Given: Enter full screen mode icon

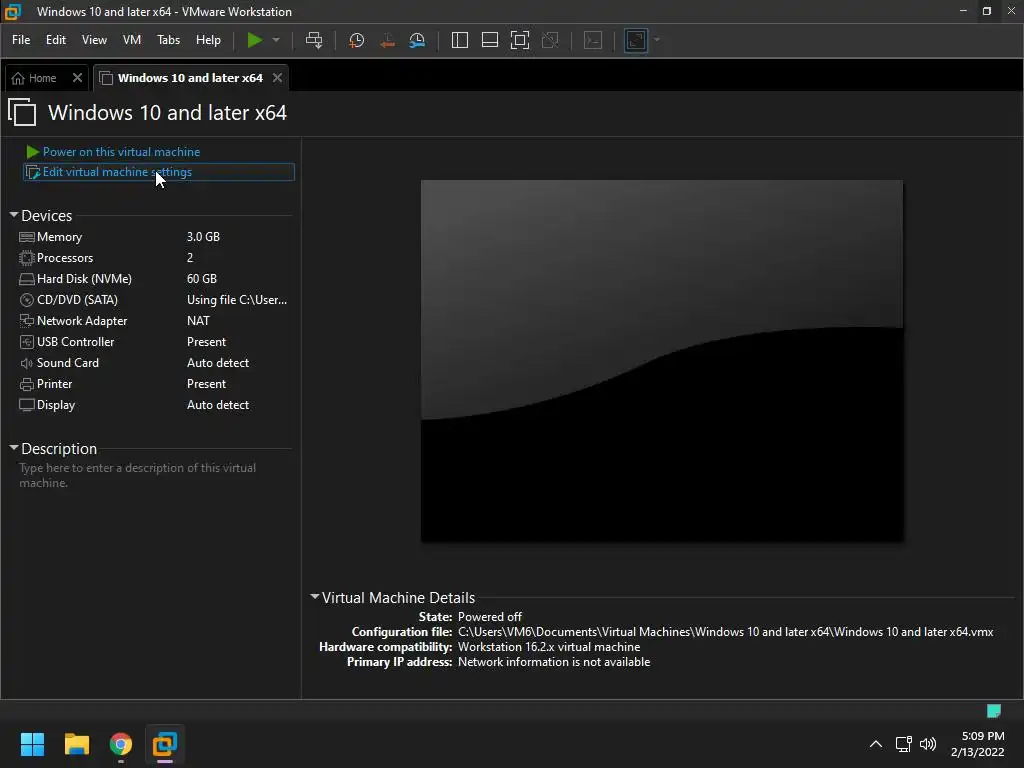Looking at the screenshot, I should coord(520,40).
